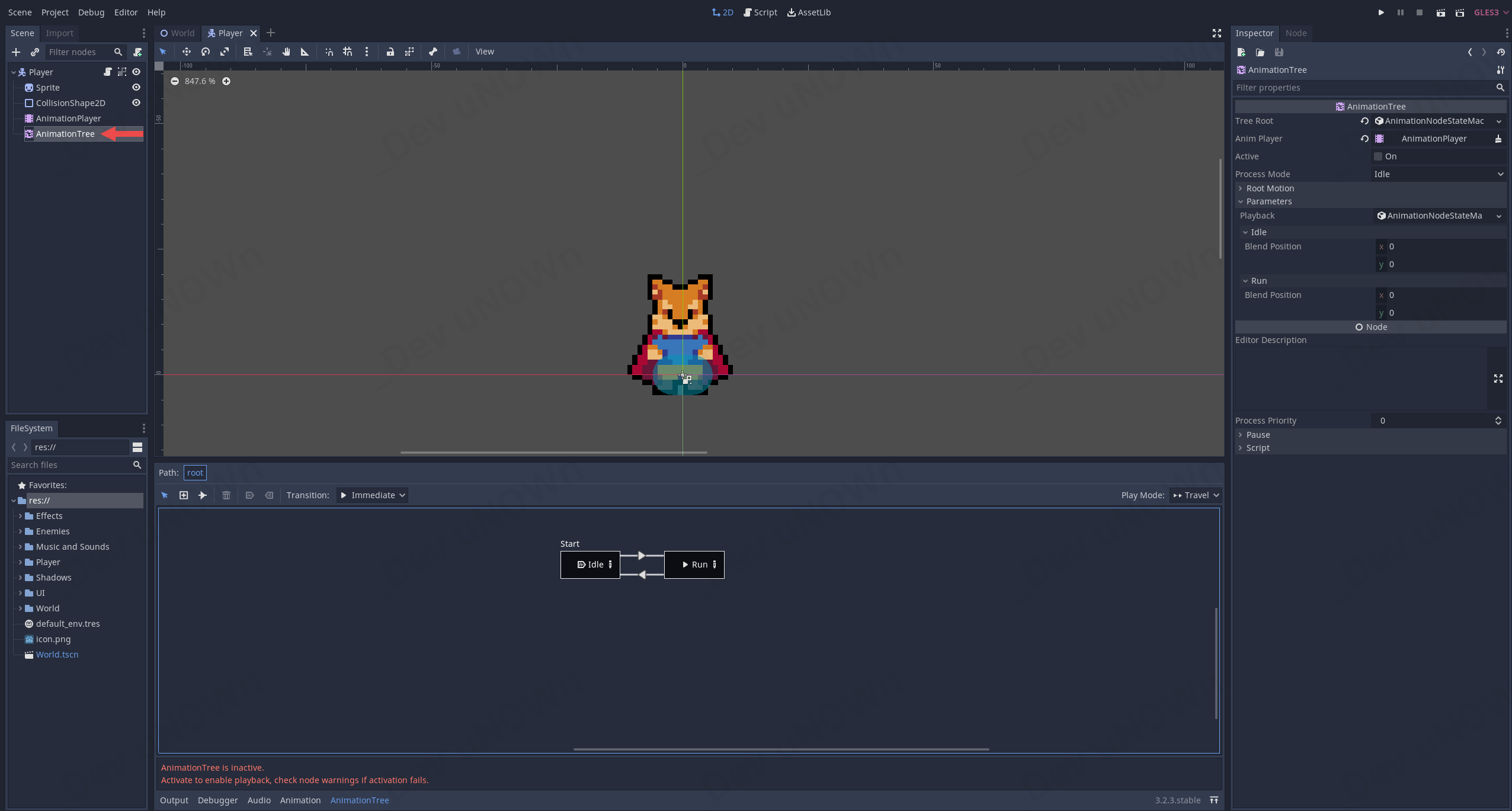Viewport: 1512px width, 811px height.
Task: Click the root path button
Action: click(195, 473)
